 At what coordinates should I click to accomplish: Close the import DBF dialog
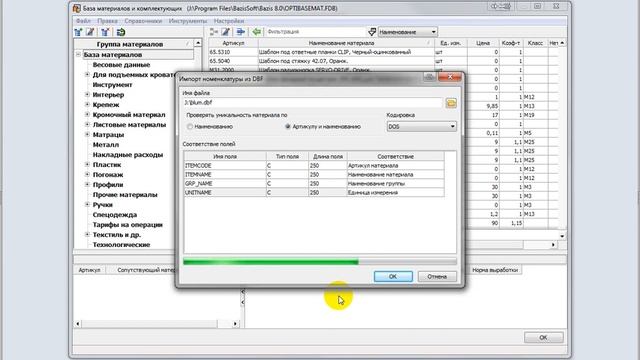pyautogui.click(x=450, y=77)
